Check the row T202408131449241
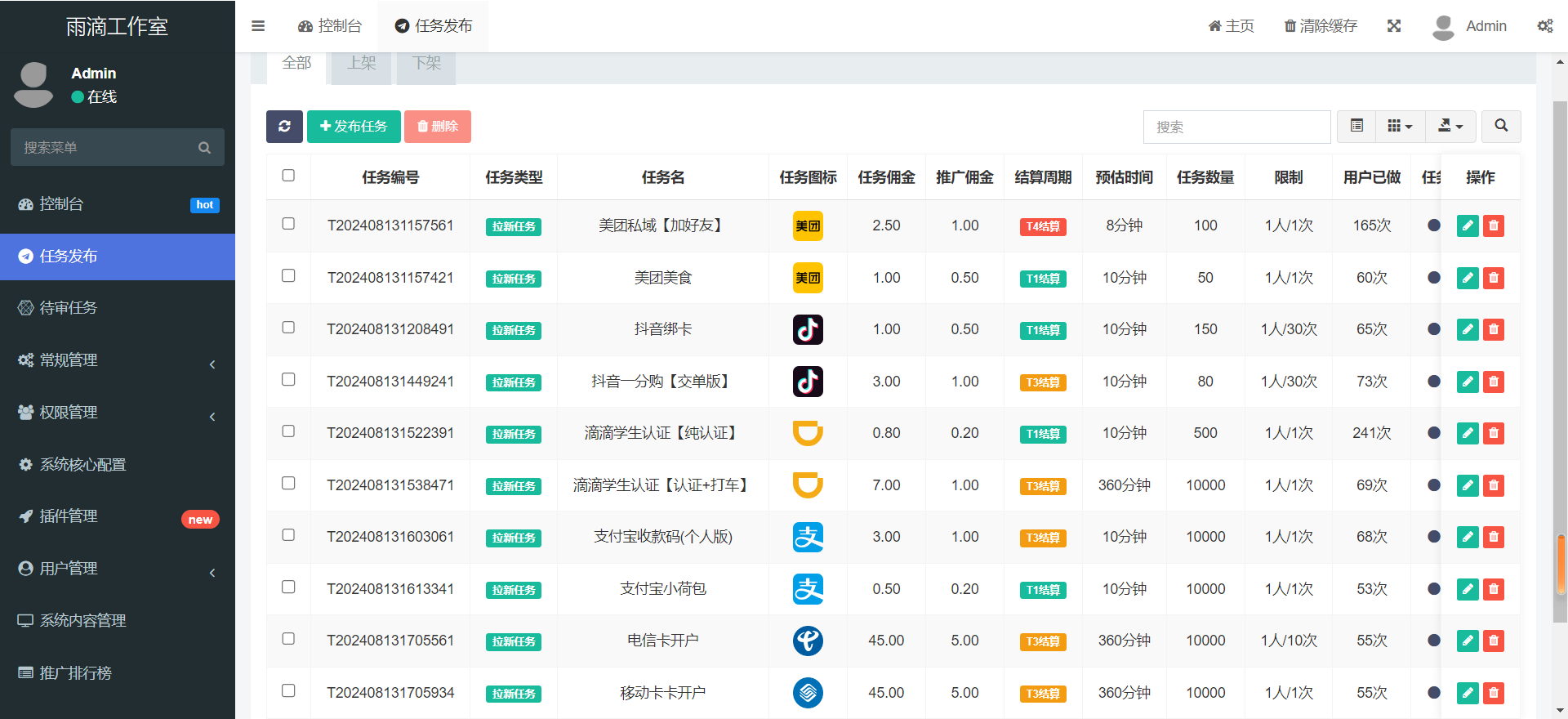 click(x=288, y=380)
